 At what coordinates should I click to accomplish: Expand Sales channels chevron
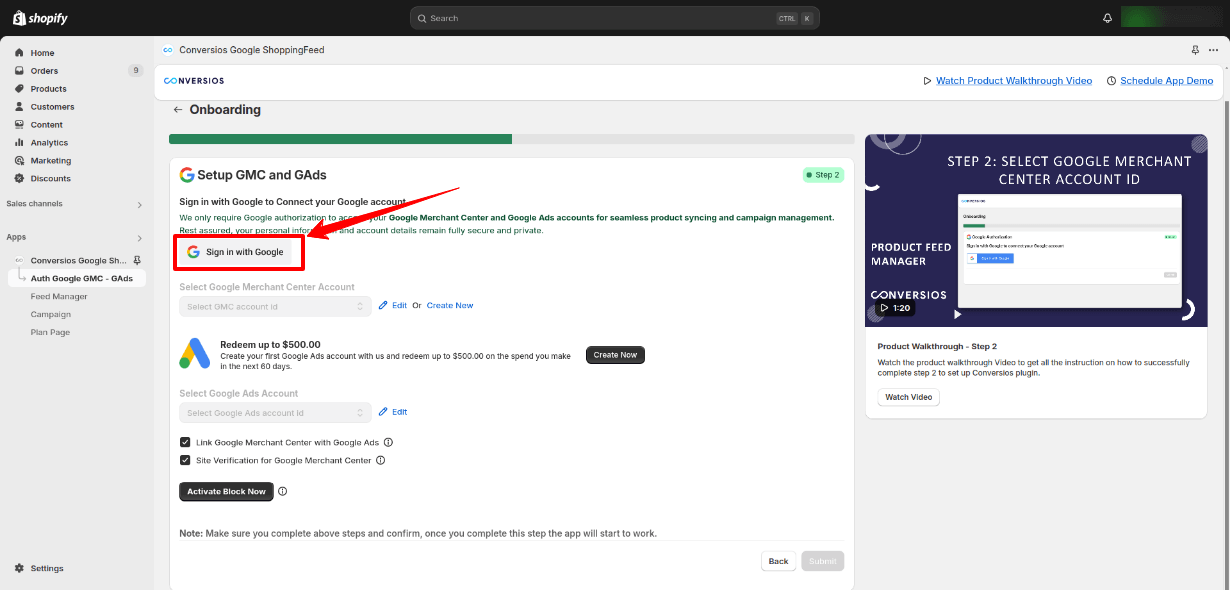pyautogui.click(x=139, y=204)
